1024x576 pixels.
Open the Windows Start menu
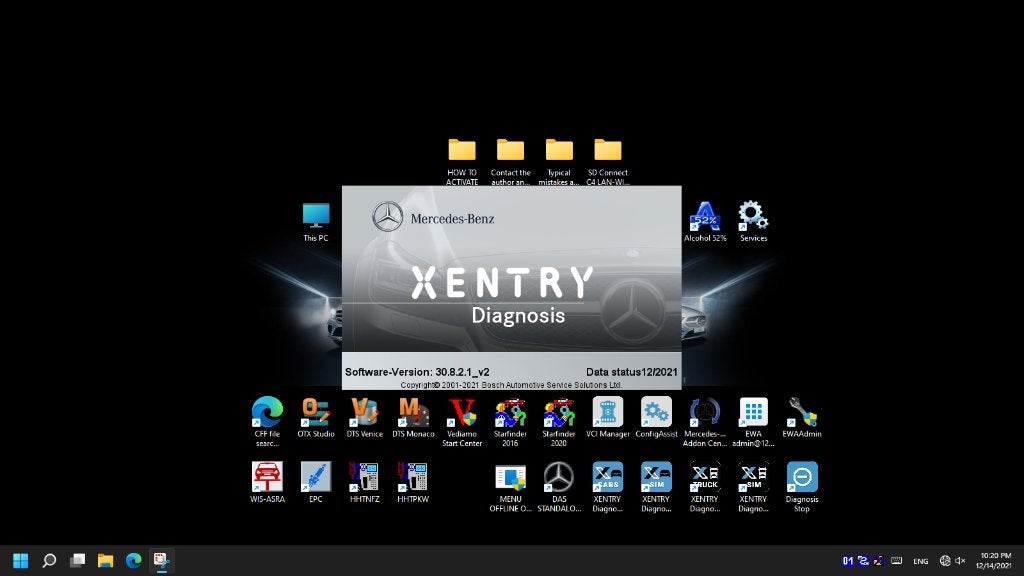20,560
